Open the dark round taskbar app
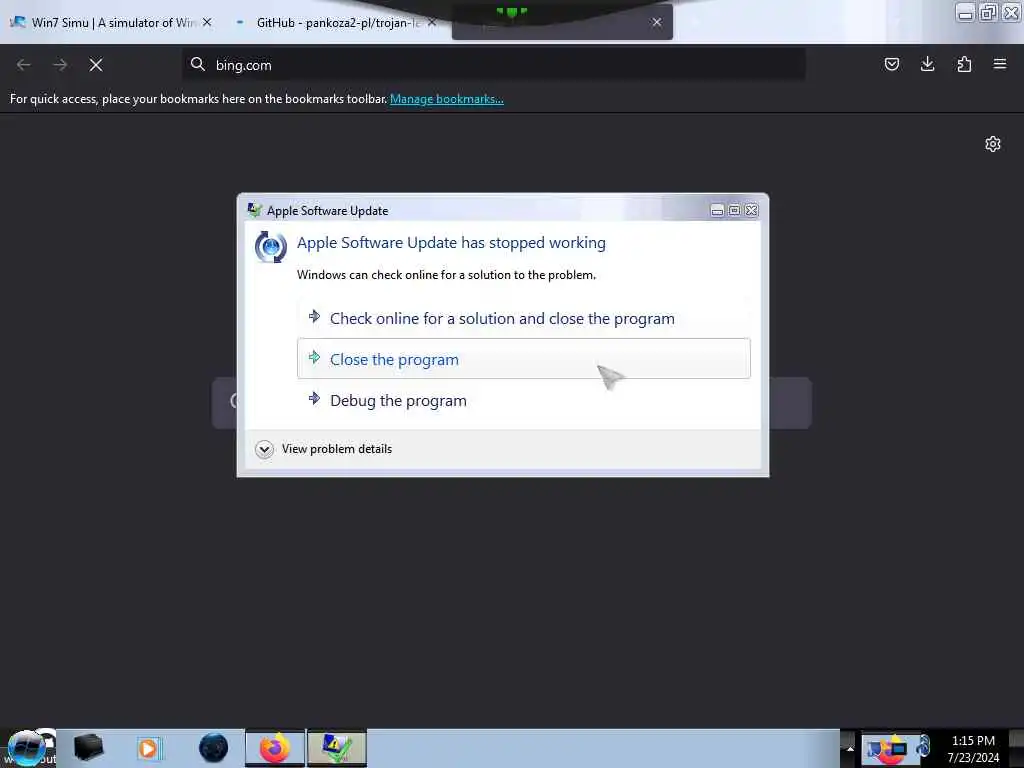This screenshot has width=1024, height=768. click(213, 748)
